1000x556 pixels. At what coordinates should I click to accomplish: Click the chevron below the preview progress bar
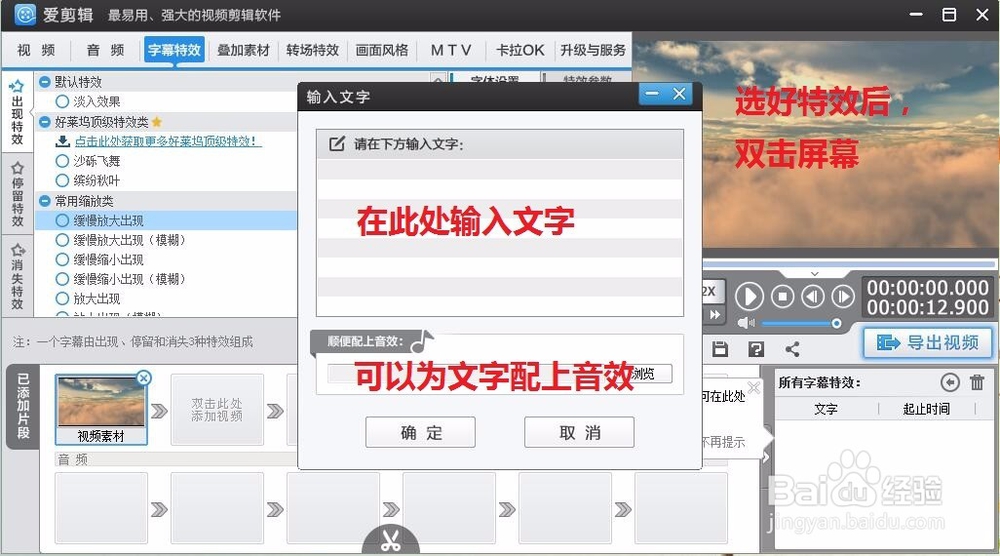(x=814, y=274)
